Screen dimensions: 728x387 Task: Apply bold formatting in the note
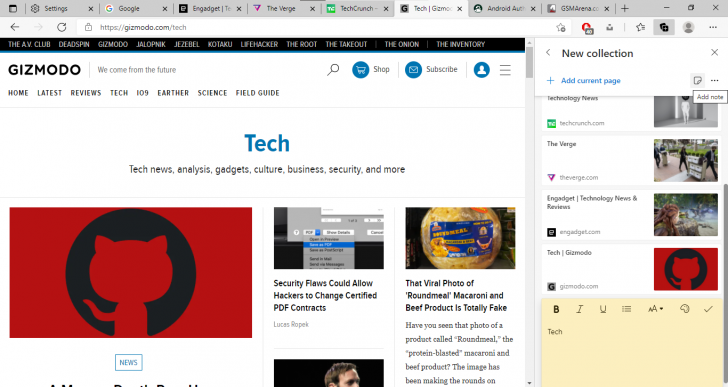(556, 309)
